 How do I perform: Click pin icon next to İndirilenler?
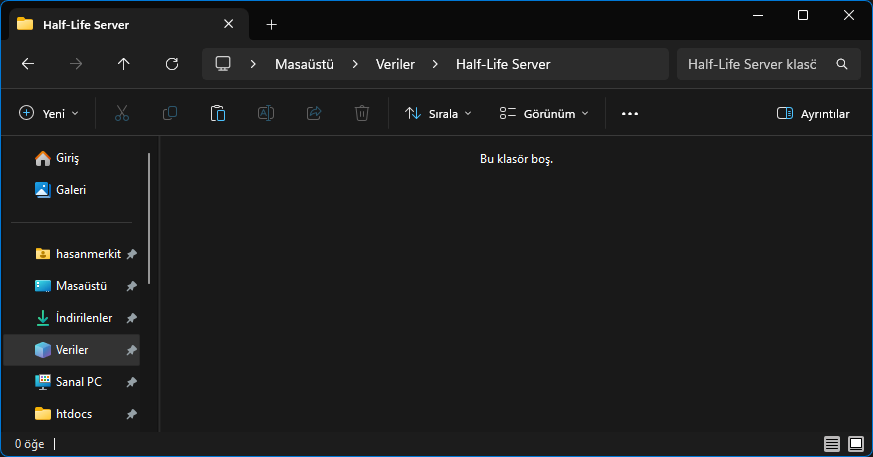[x=131, y=318]
